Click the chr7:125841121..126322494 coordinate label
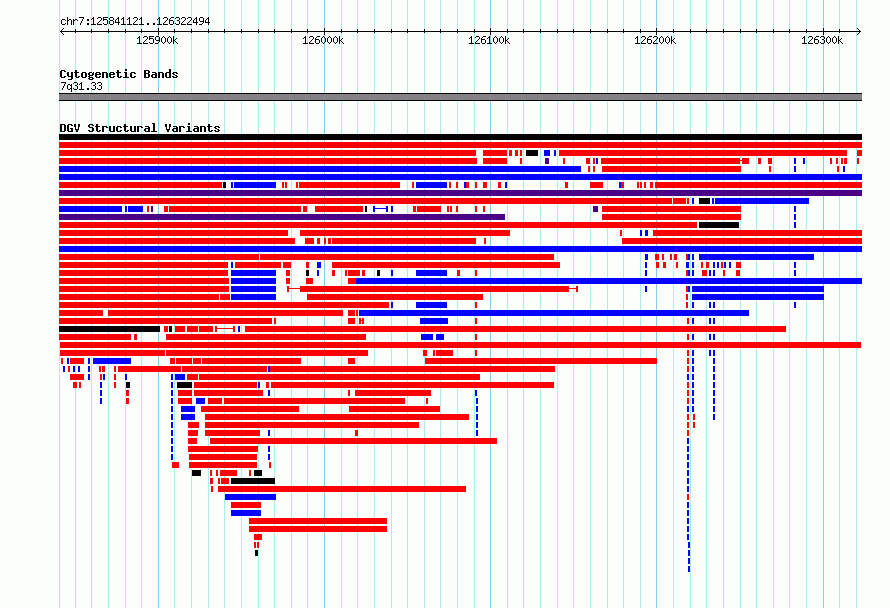The width and height of the screenshot is (890, 608). coord(135,21)
